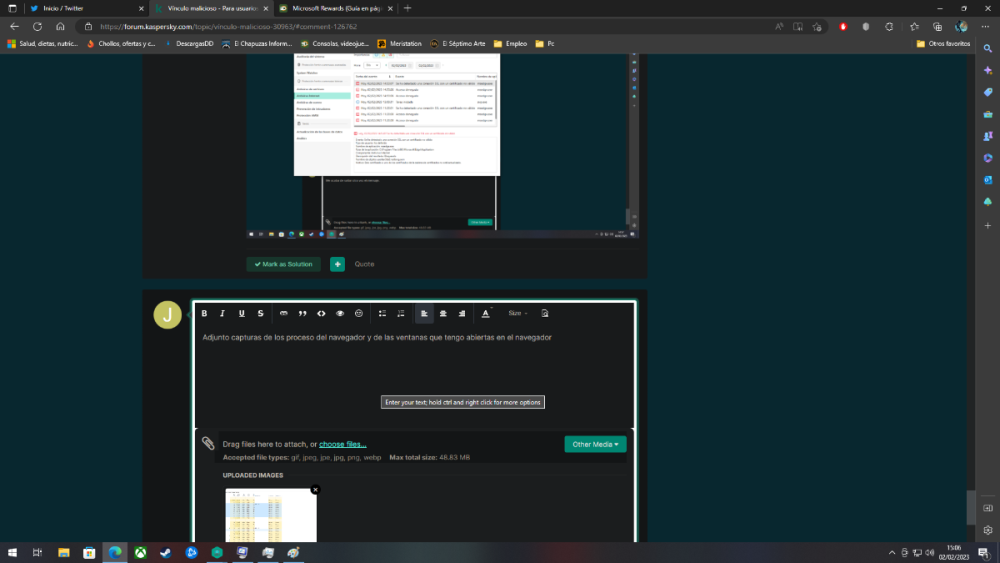
Task: Open the Otros favoritos bookmarks folder
Action: 943,44
